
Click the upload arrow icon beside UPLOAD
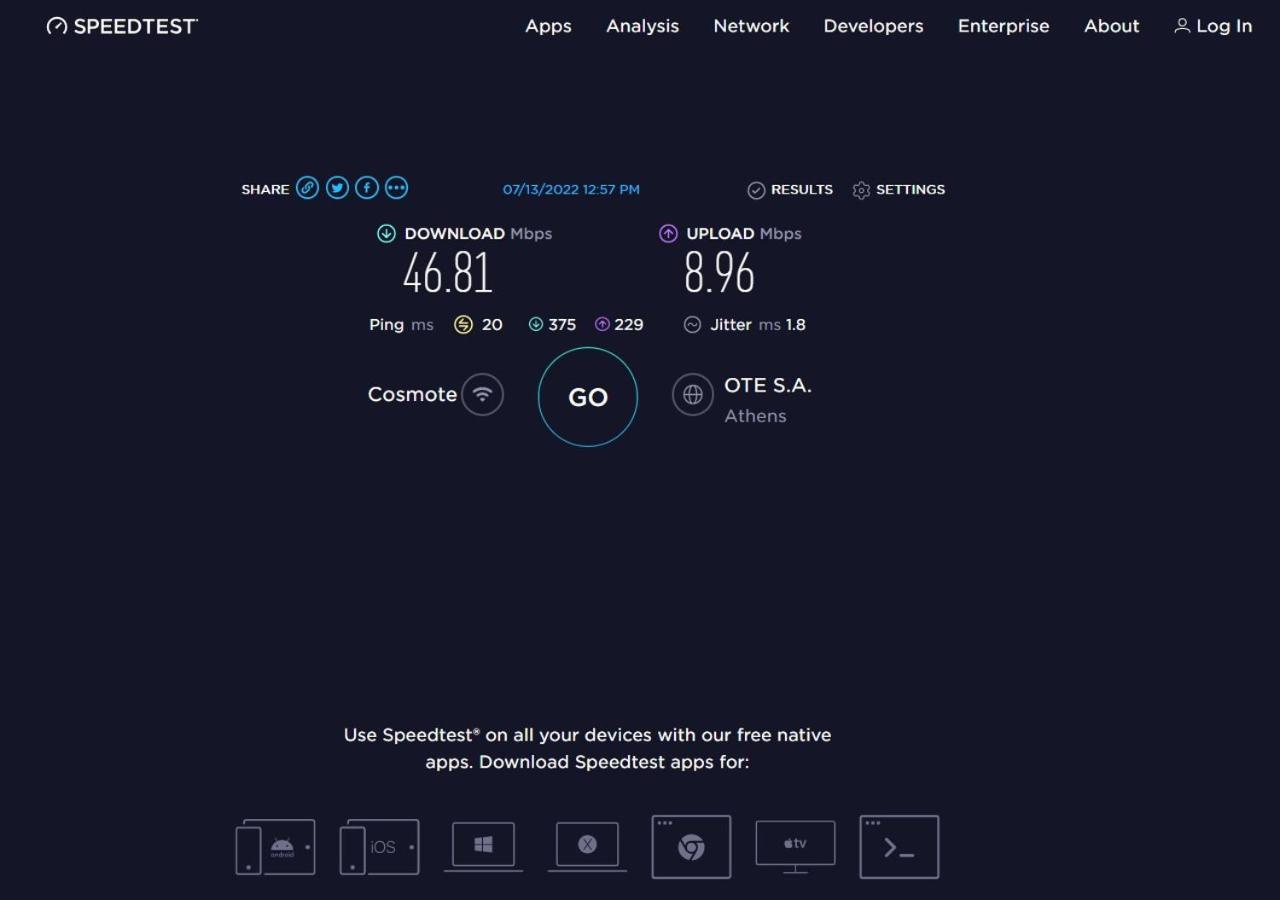668,233
